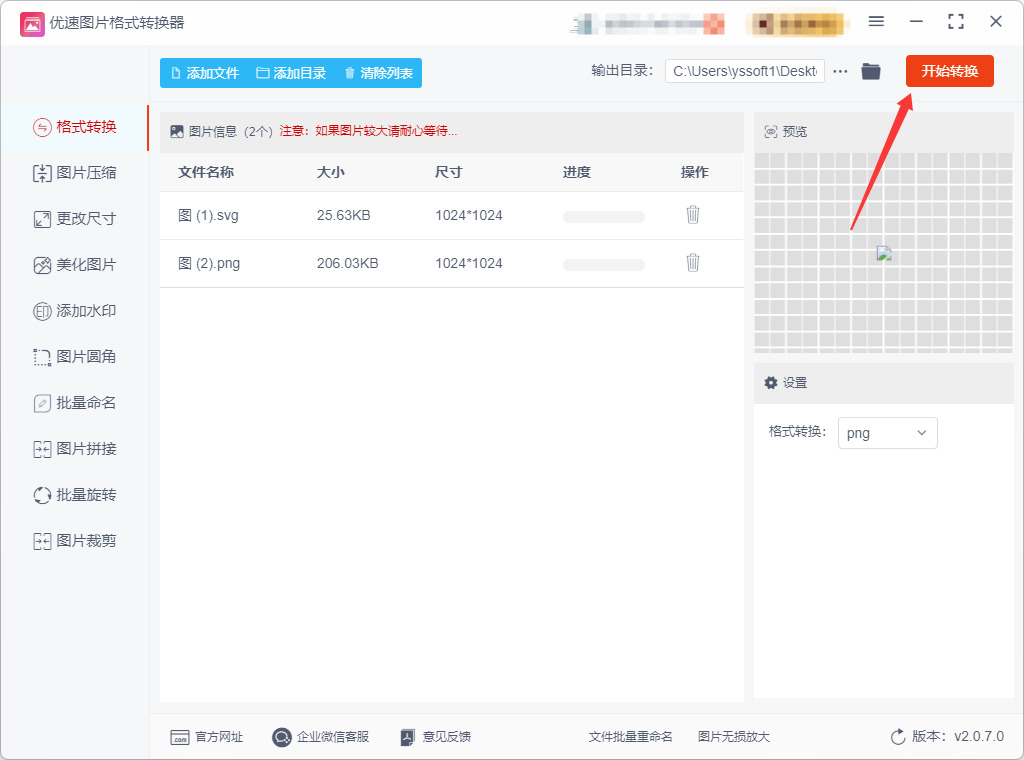Viewport: 1024px width, 760px height.
Task: Add a folder via 添加目录
Action: coord(291,73)
